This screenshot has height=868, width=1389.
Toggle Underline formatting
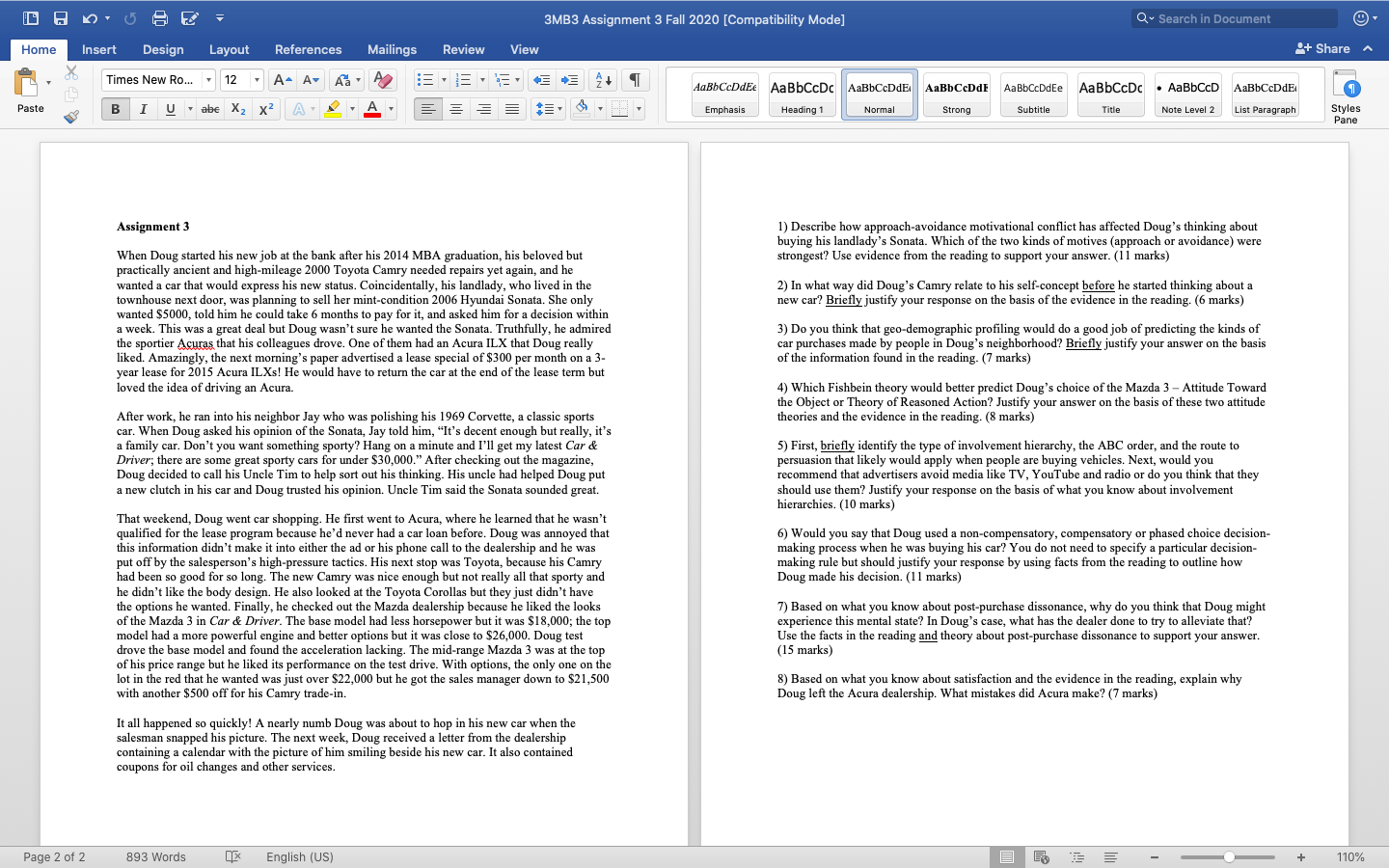(x=171, y=109)
